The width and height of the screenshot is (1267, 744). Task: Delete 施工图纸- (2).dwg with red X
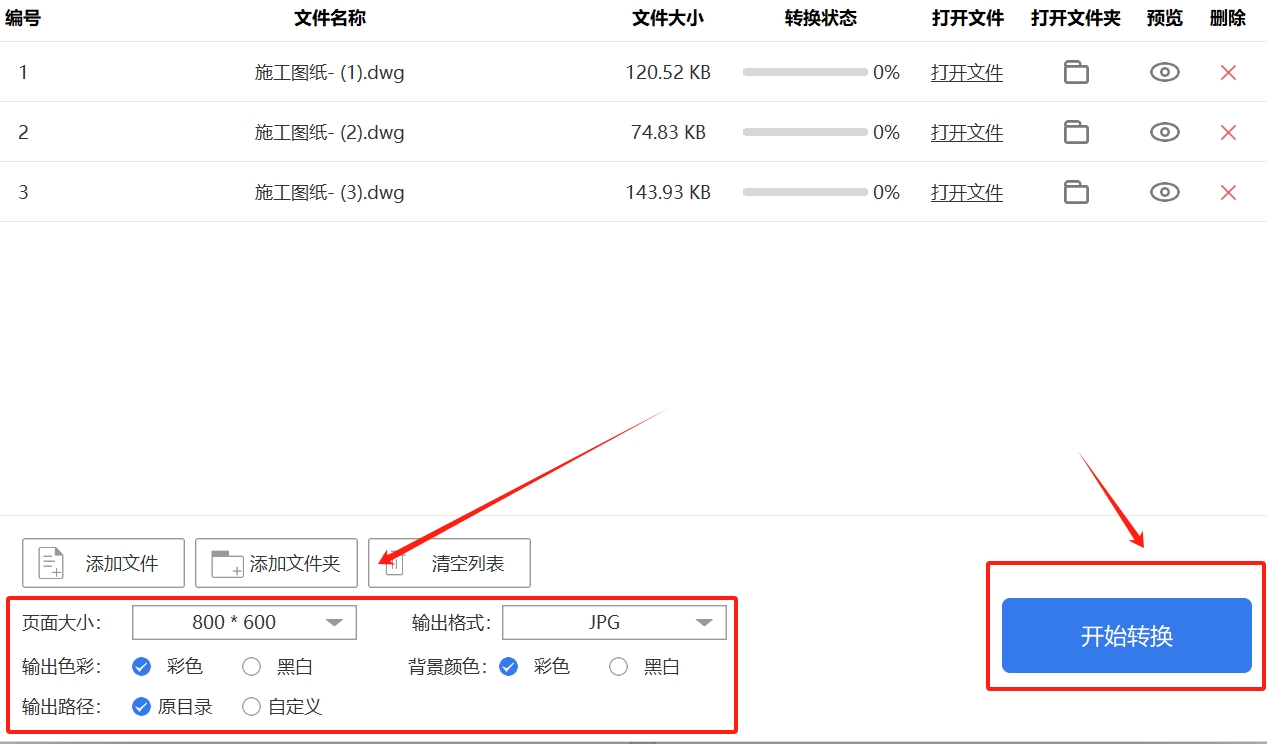pos(1228,132)
